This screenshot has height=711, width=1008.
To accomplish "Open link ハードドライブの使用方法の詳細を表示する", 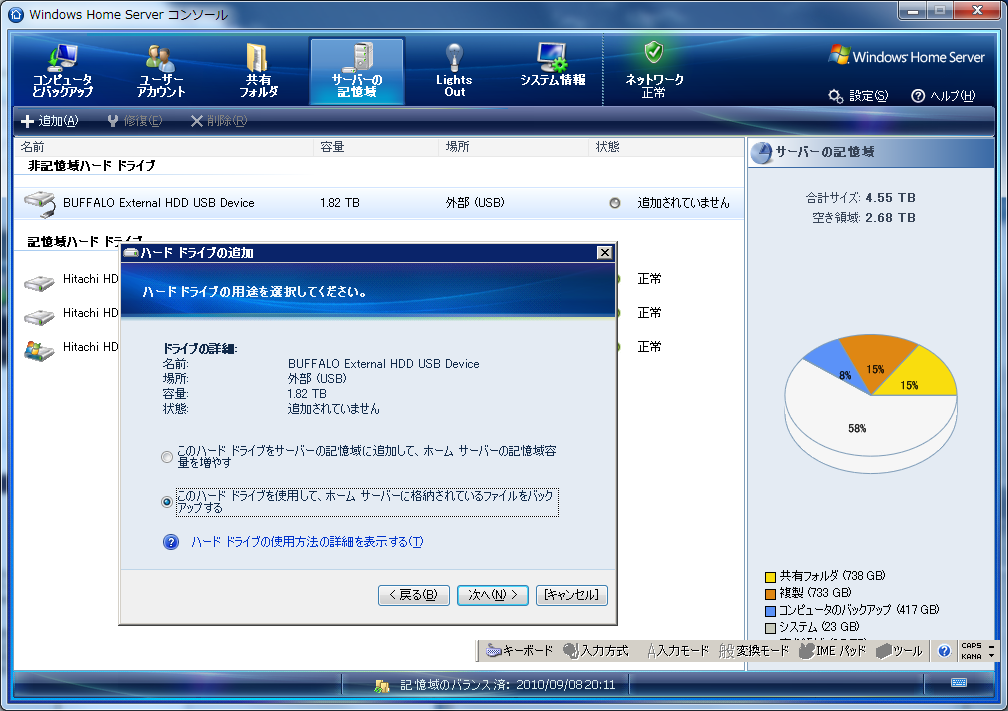I will pos(307,542).
